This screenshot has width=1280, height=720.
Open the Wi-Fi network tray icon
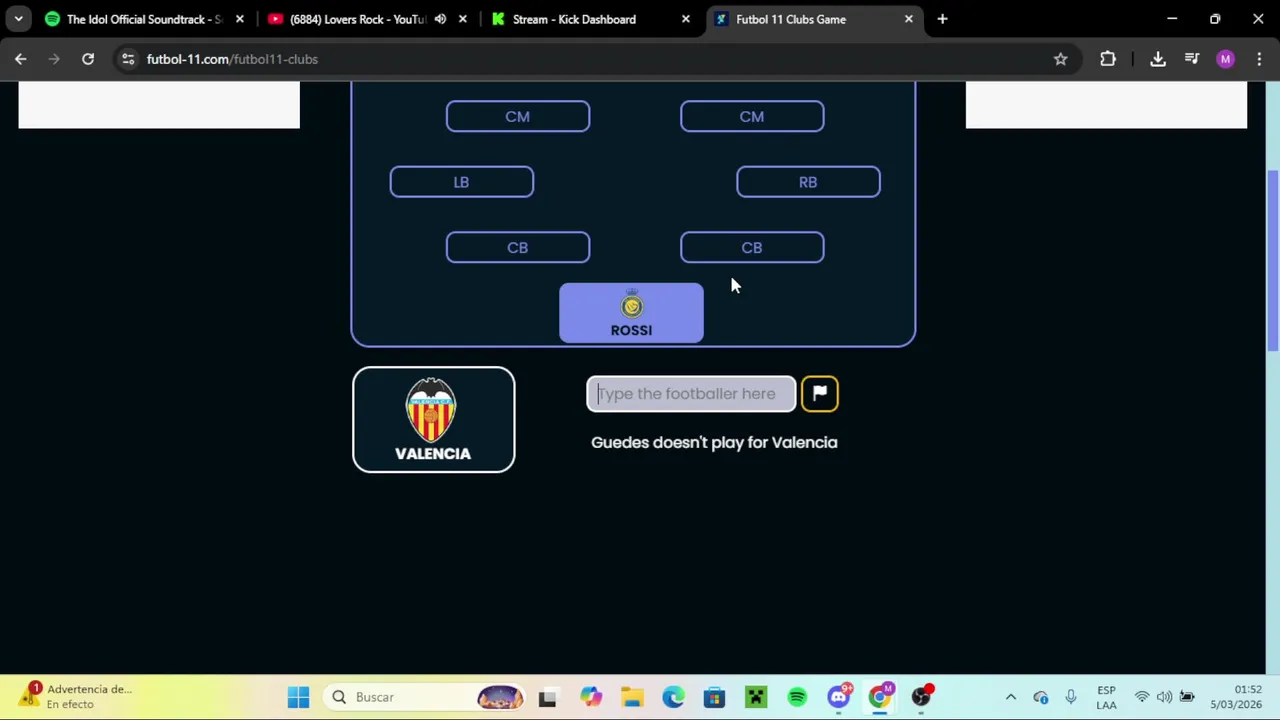tap(1141, 697)
